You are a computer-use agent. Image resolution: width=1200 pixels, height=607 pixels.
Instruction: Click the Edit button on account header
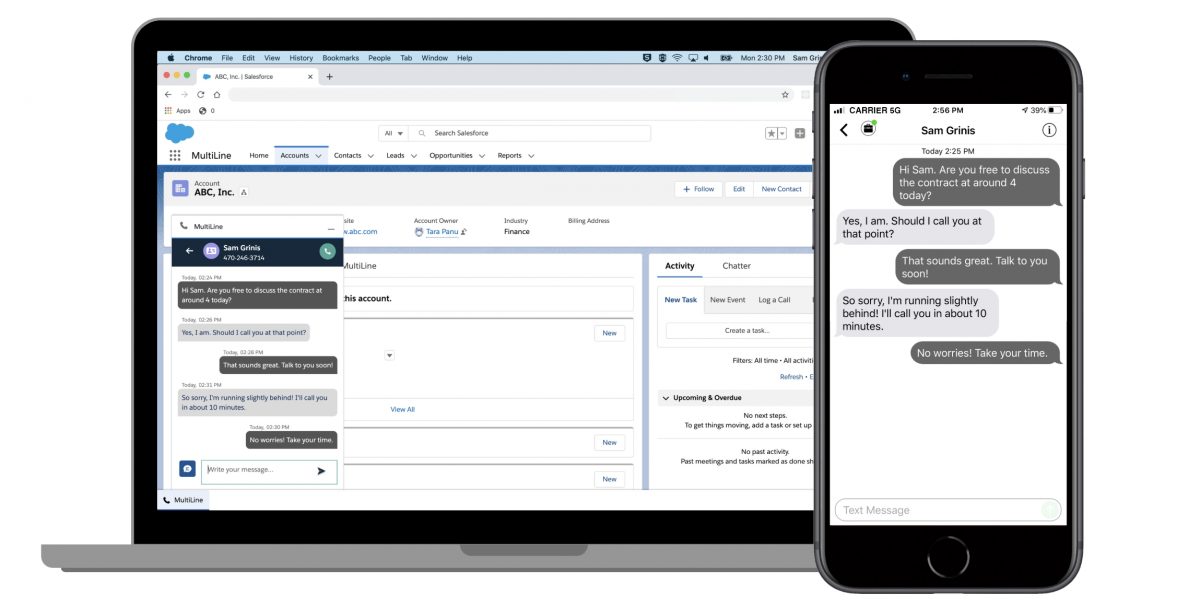(739, 189)
